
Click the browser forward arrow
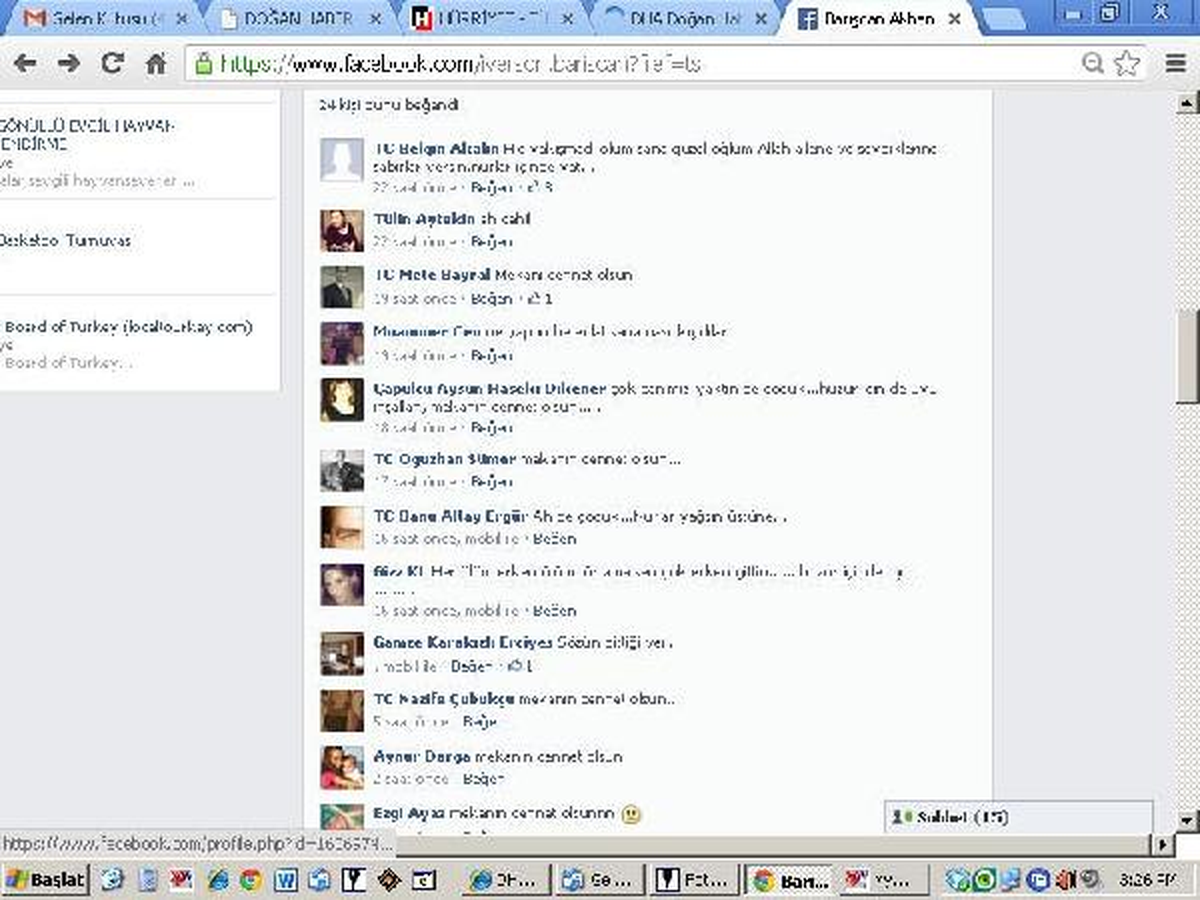(68, 63)
